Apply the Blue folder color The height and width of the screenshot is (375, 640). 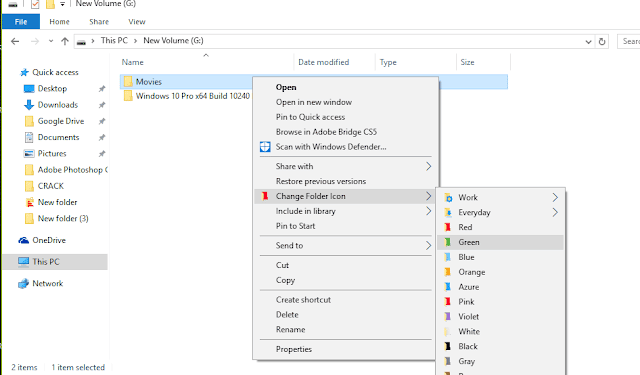[x=500, y=257]
